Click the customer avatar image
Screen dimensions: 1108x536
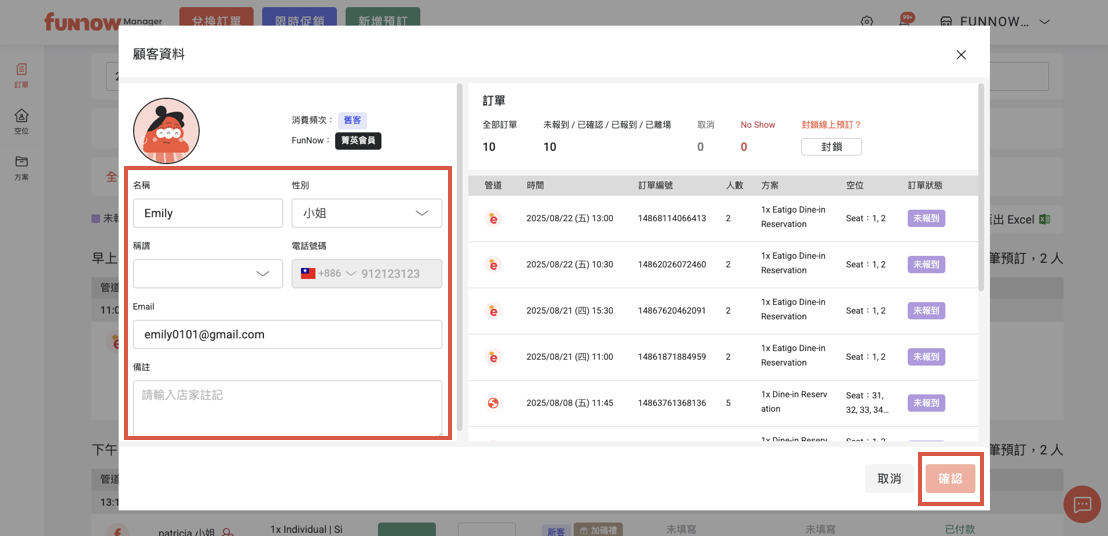[x=166, y=131]
